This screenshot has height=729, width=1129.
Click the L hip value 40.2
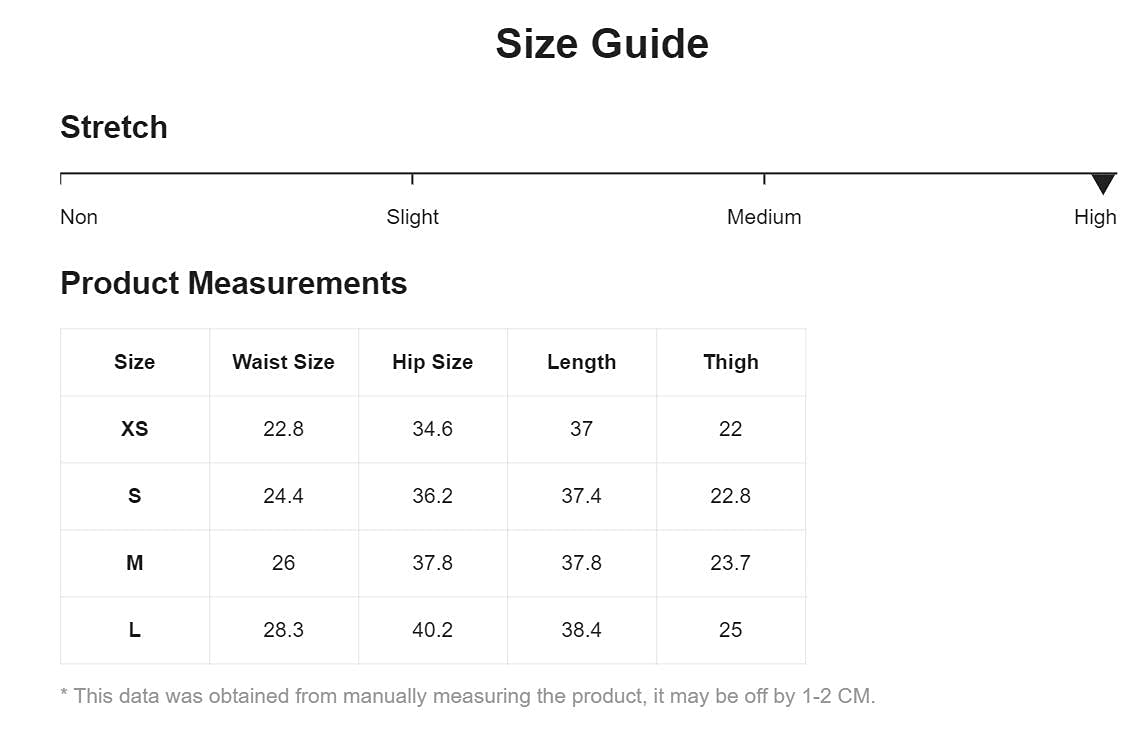click(x=432, y=630)
